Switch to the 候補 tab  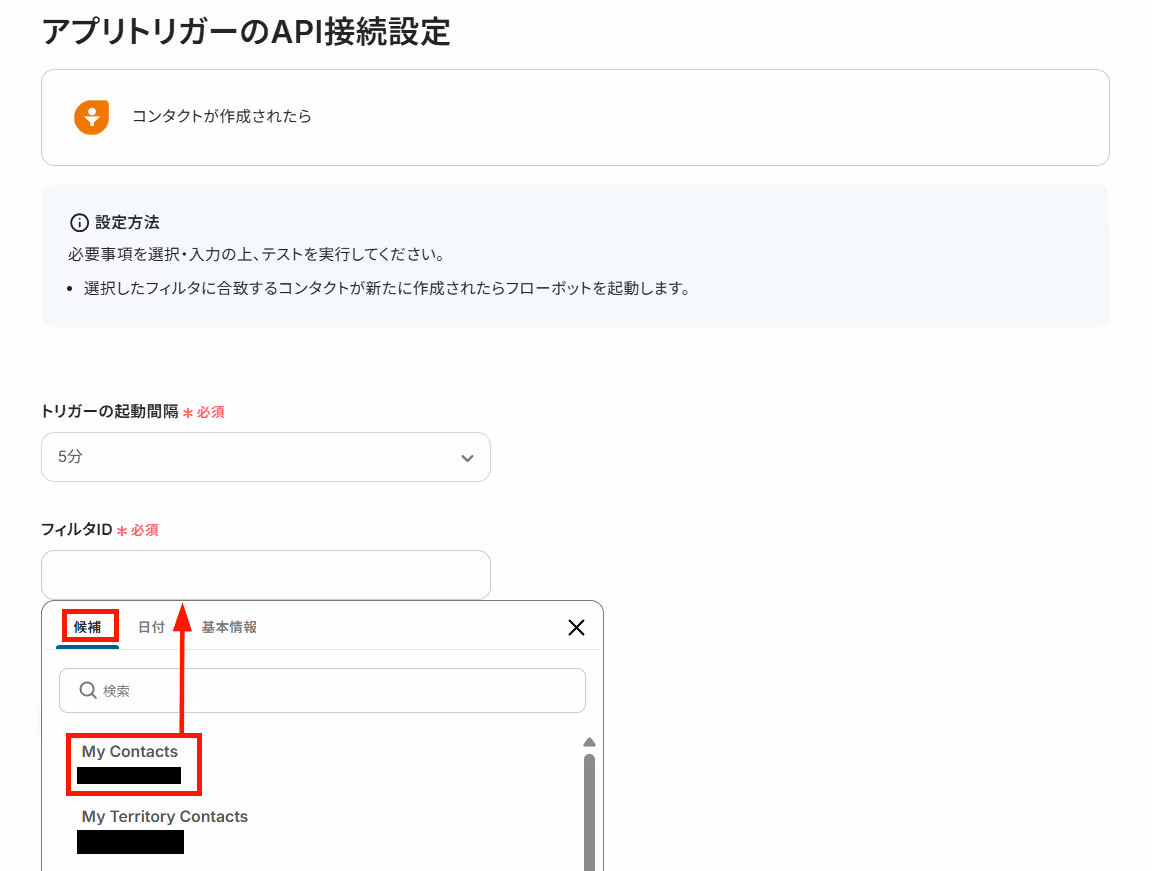(87, 627)
